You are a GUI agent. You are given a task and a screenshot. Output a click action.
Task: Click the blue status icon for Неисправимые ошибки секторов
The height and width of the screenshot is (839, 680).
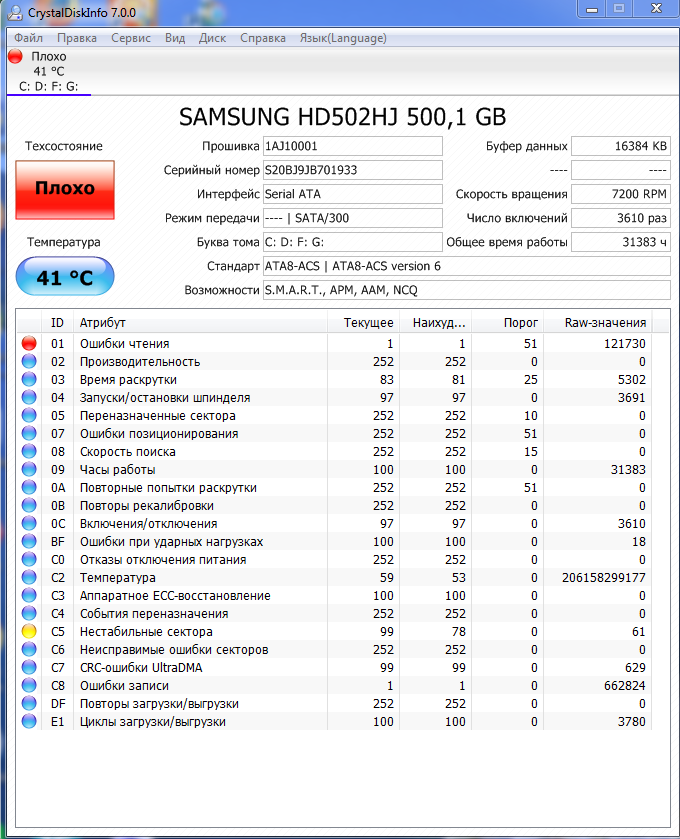[x=29, y=650]
